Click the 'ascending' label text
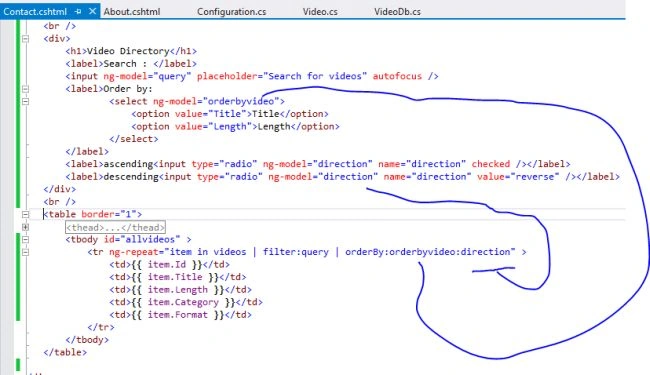 point(129,164)
